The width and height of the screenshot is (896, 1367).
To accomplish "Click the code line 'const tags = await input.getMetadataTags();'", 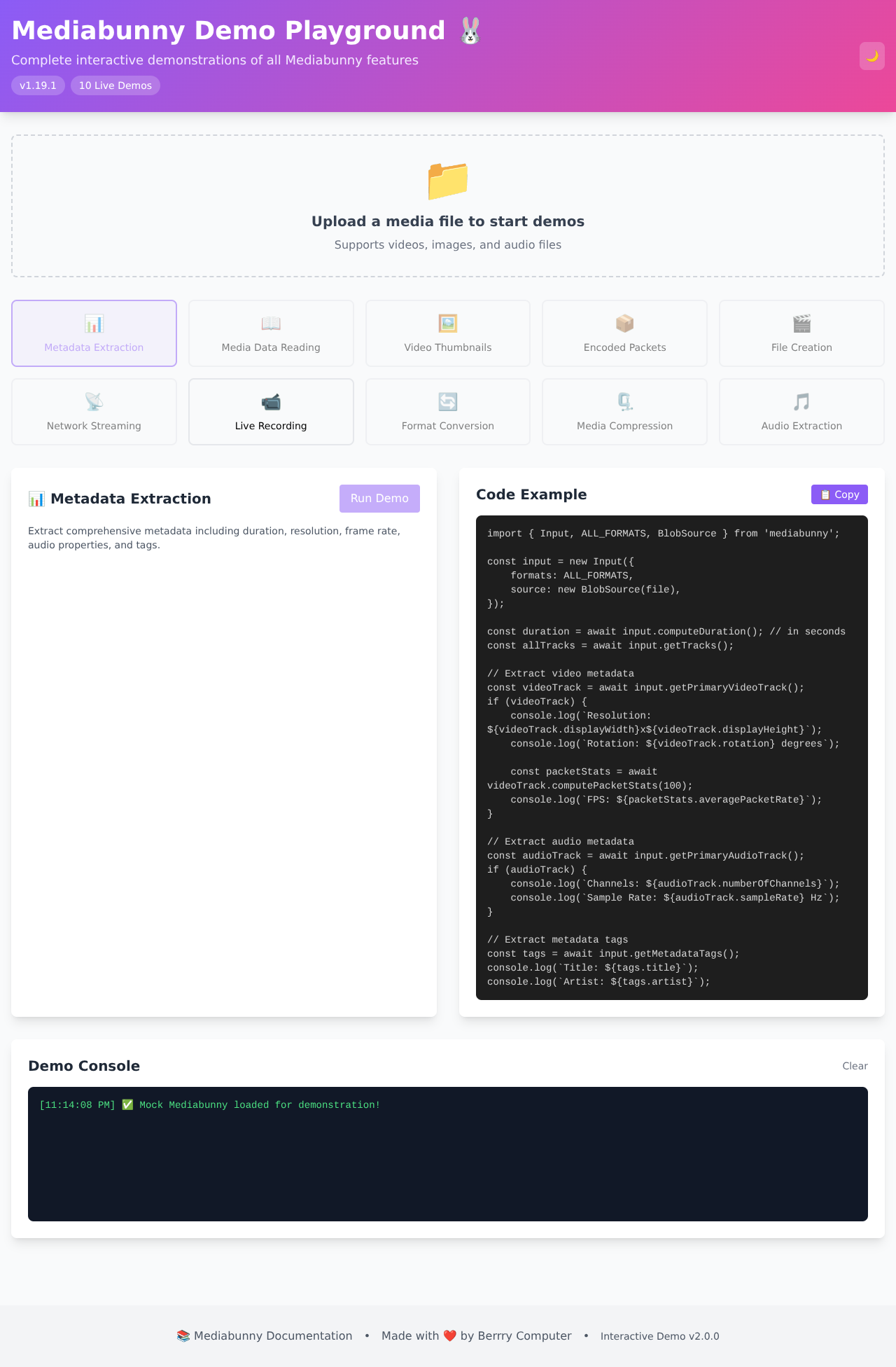I will [x=613, y=954].
